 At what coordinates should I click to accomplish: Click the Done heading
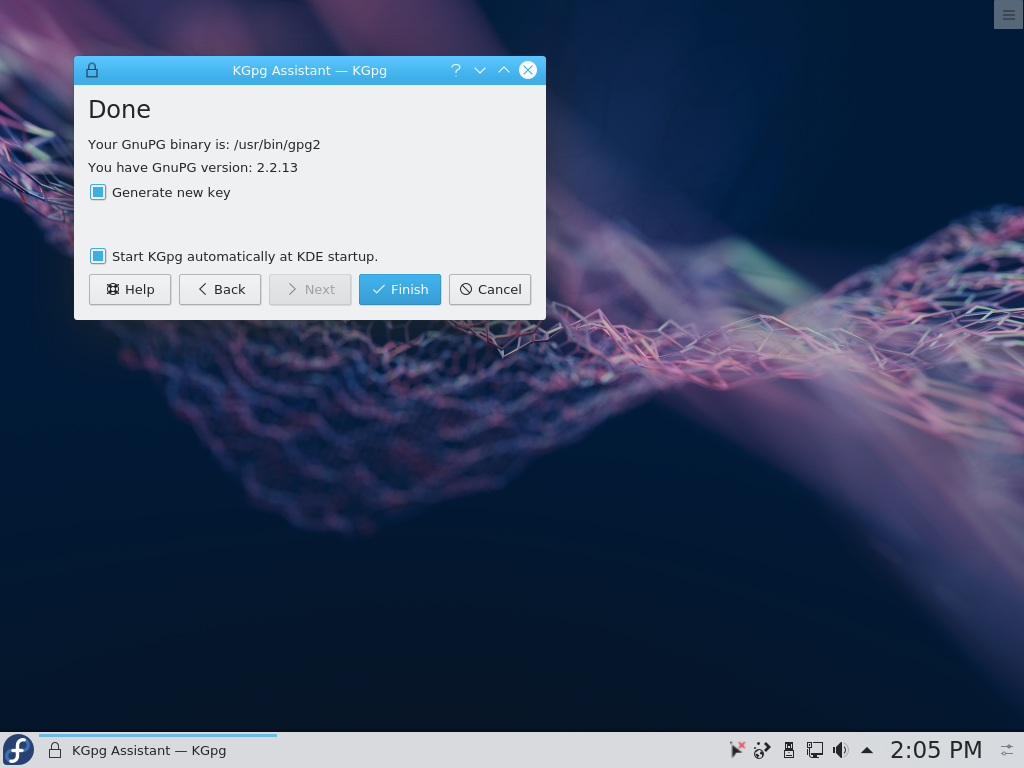pos(120,109)
